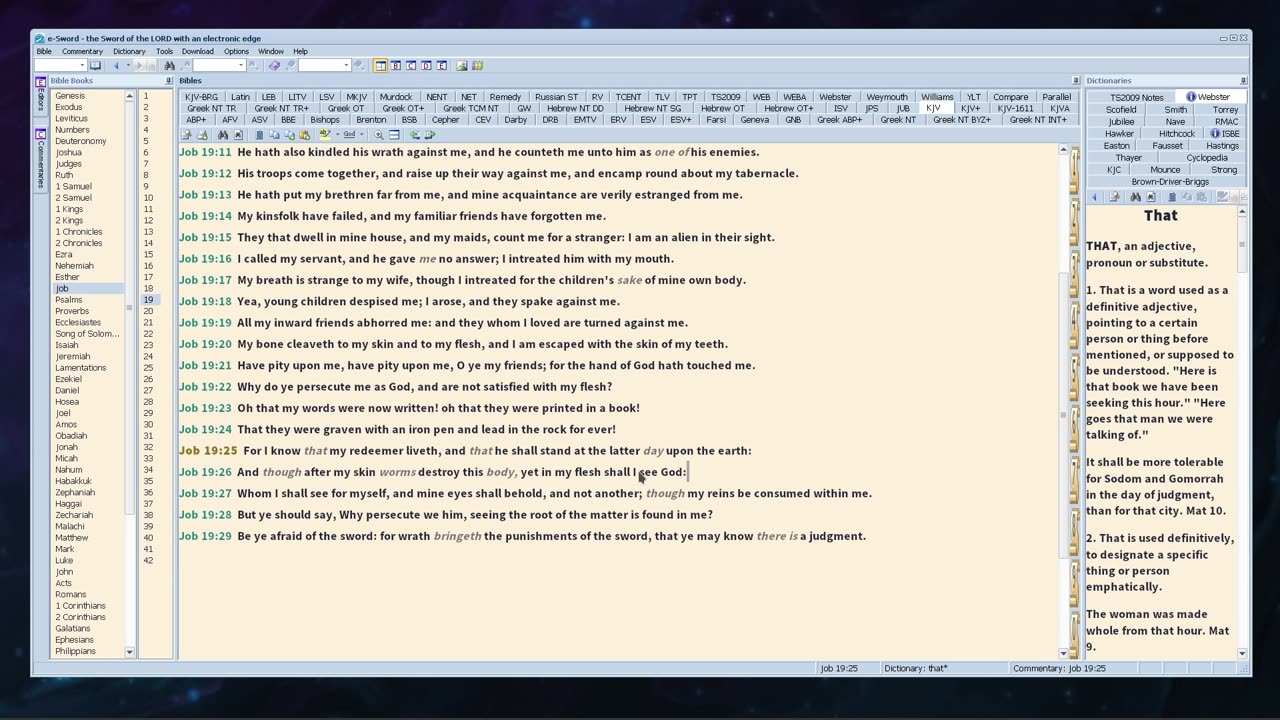Pin the Bibles panel
This screenshot has height=720, width=1280.
pyautogui.click(x=1076, y=80)
